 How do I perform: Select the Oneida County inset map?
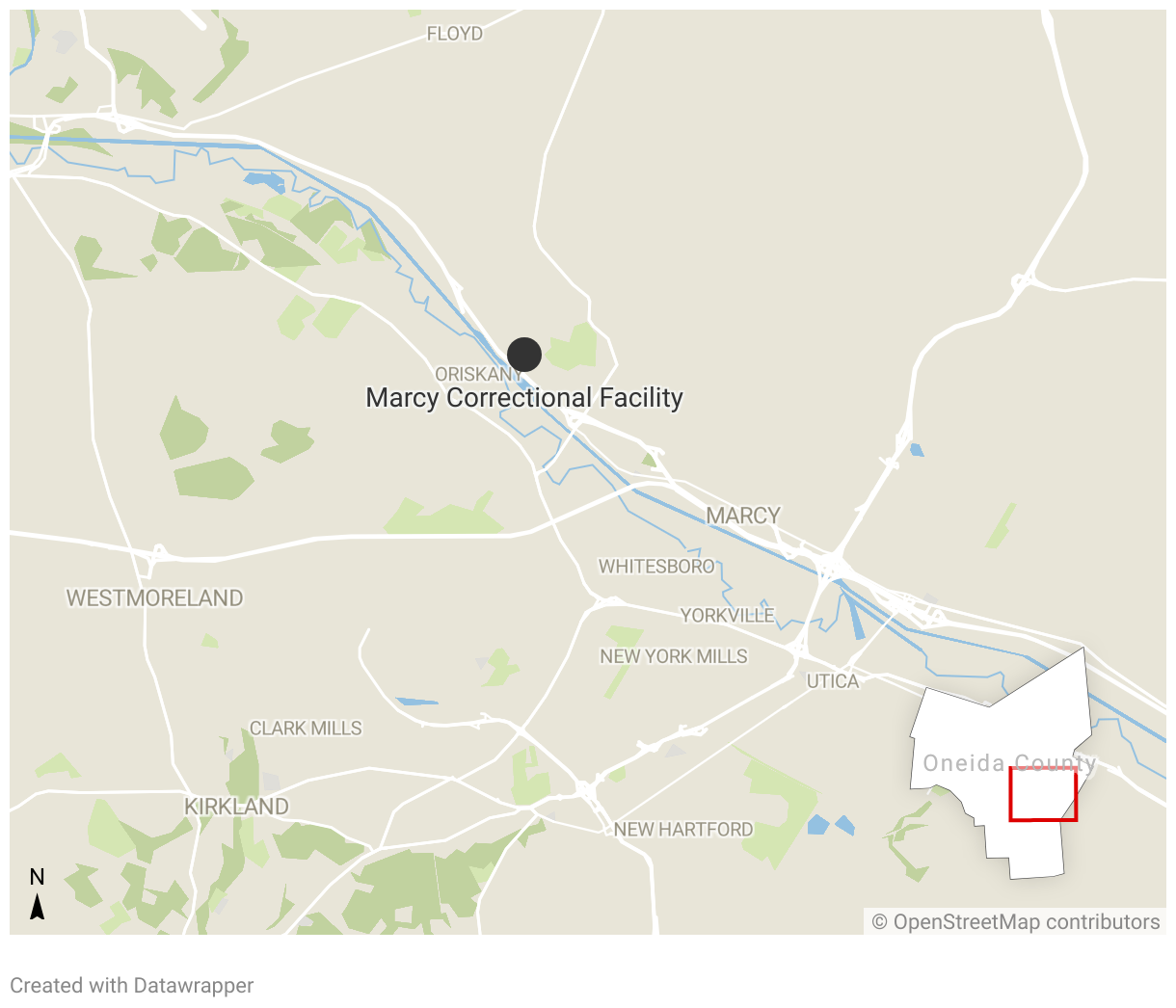tap(1002, 763)
